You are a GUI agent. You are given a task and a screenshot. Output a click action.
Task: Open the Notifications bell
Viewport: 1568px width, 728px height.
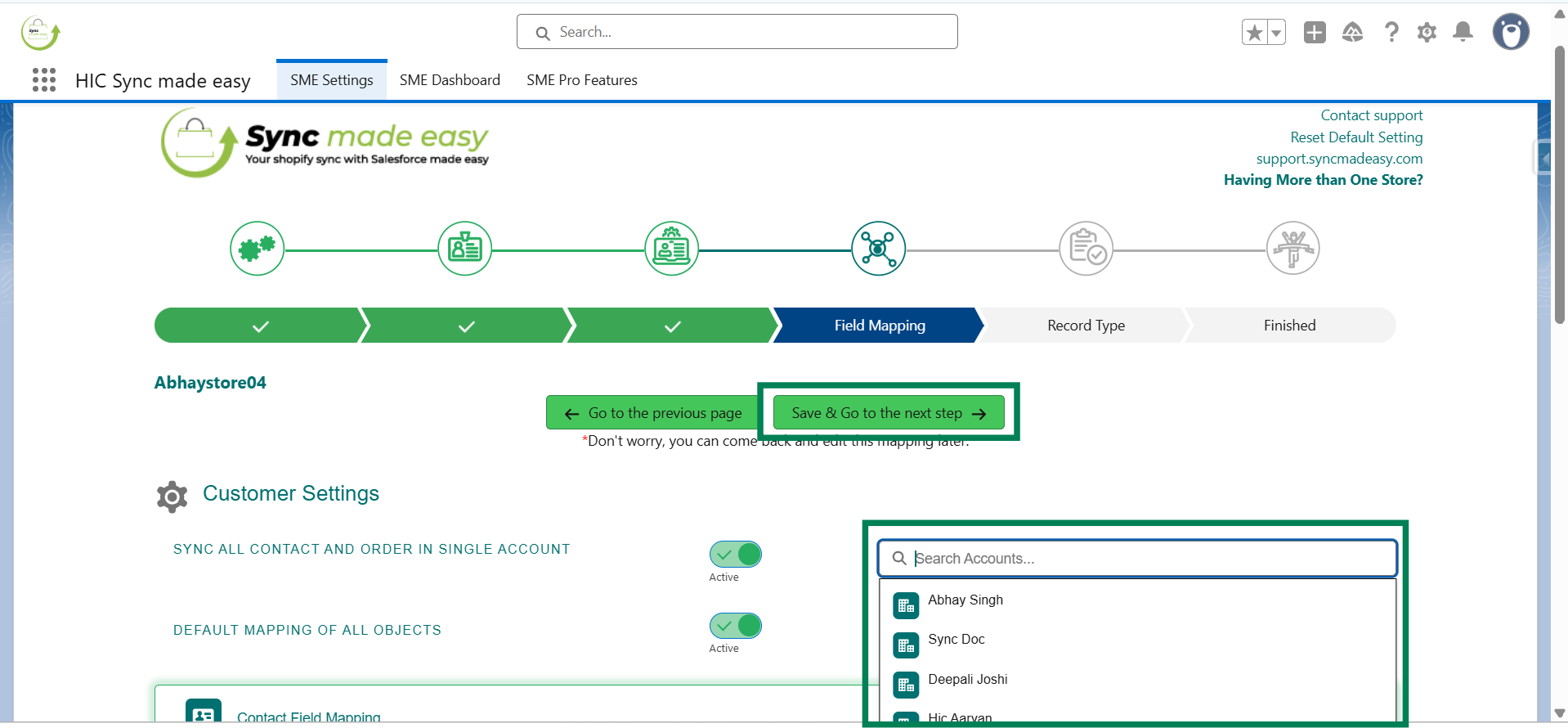pyautogui.click(x=1463, y=33)
